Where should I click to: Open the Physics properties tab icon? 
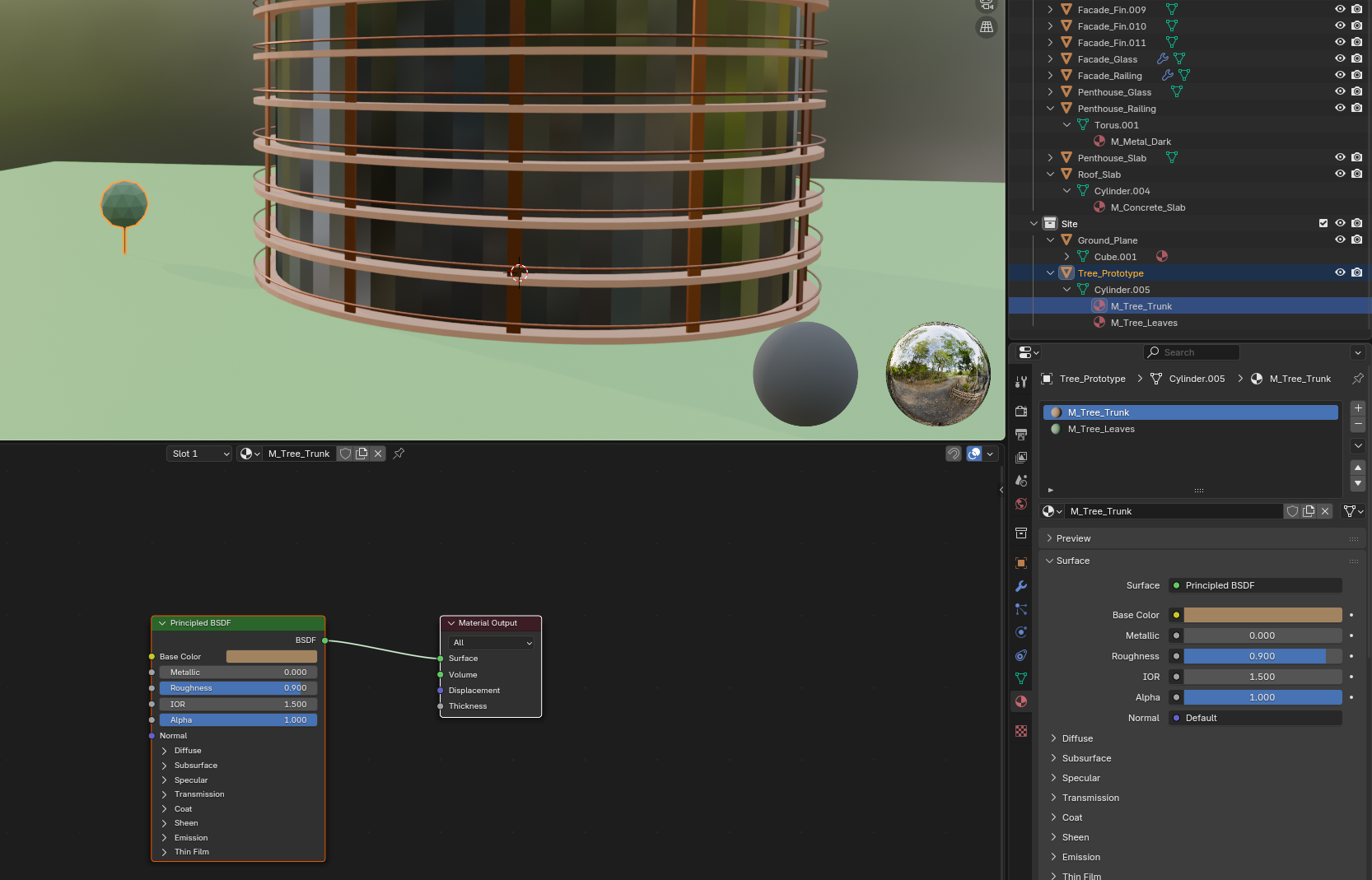tap(1021, 632)
